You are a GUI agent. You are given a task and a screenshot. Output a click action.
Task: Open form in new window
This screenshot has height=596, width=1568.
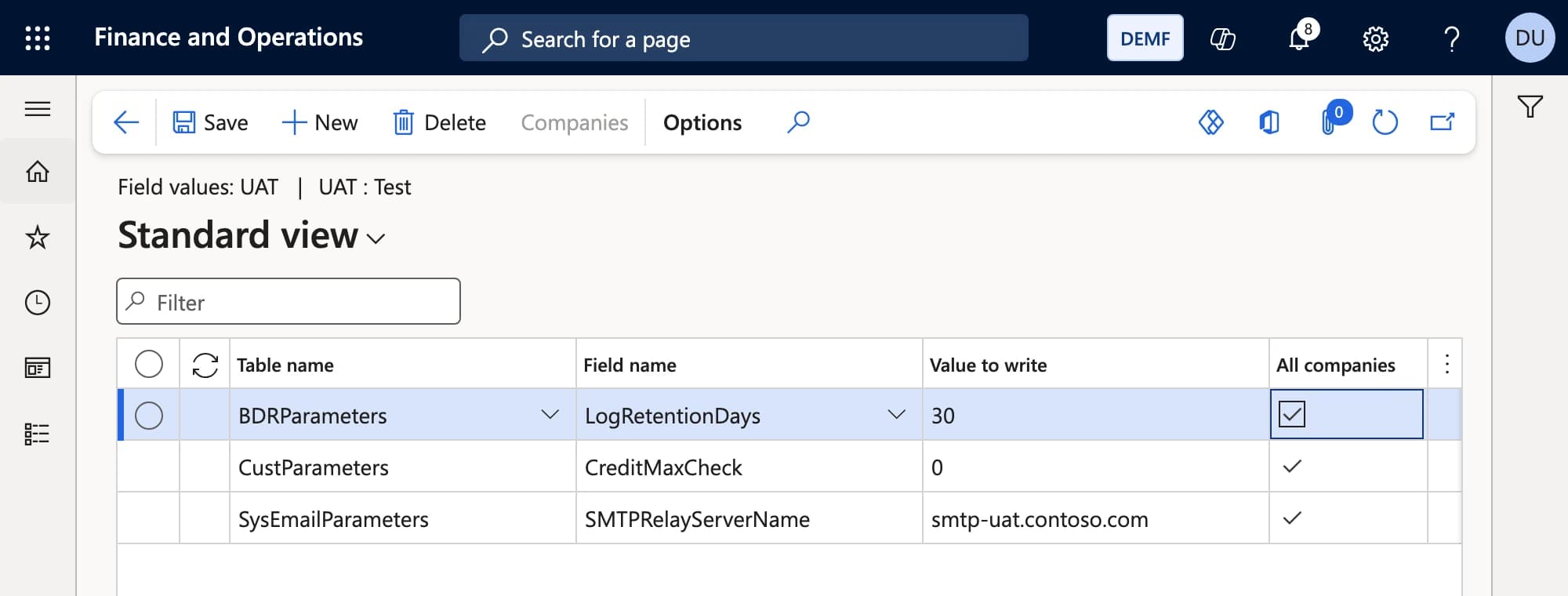pos(1443,122)
